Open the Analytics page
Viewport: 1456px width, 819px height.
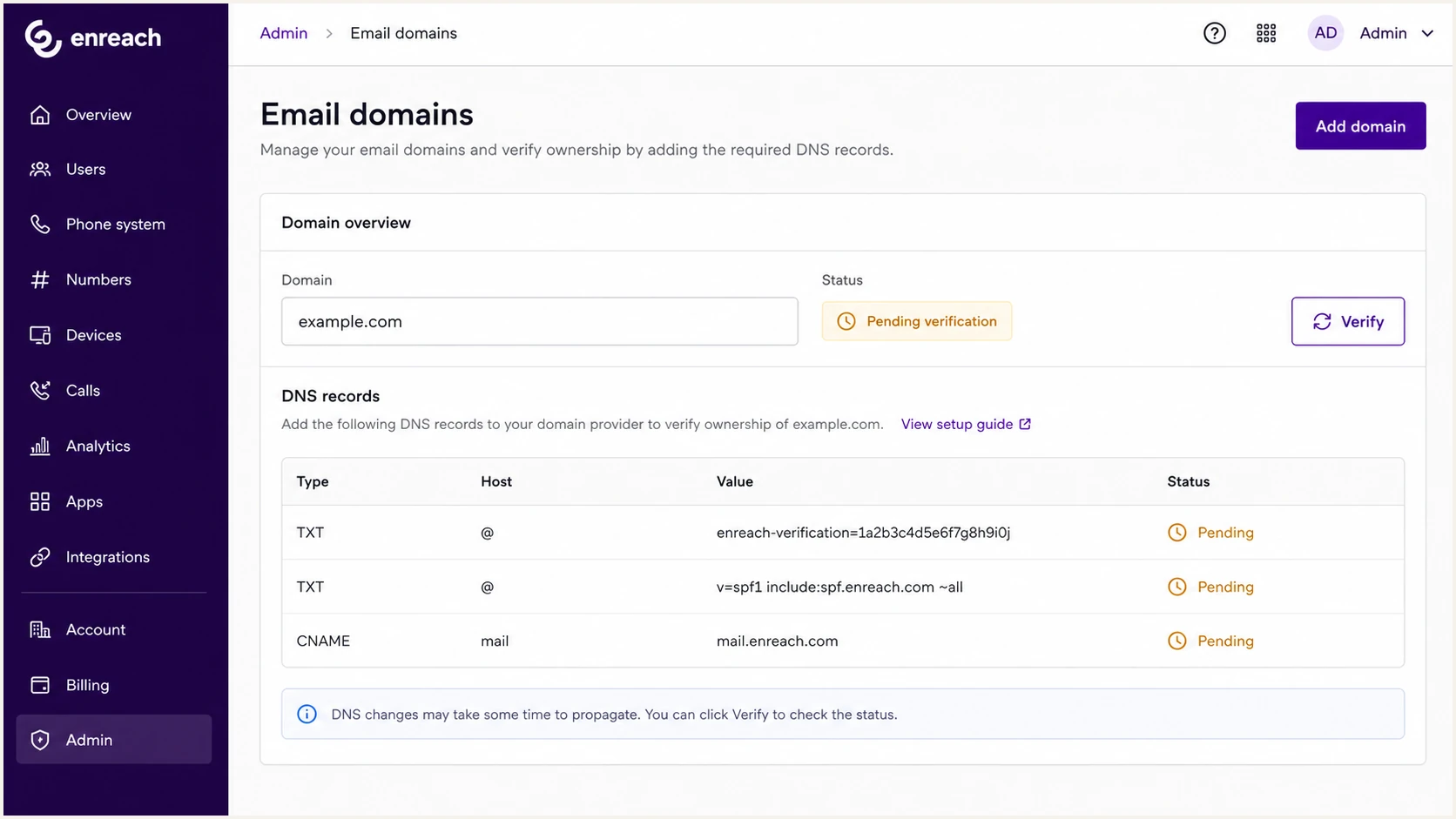click(x=113, y=446)
